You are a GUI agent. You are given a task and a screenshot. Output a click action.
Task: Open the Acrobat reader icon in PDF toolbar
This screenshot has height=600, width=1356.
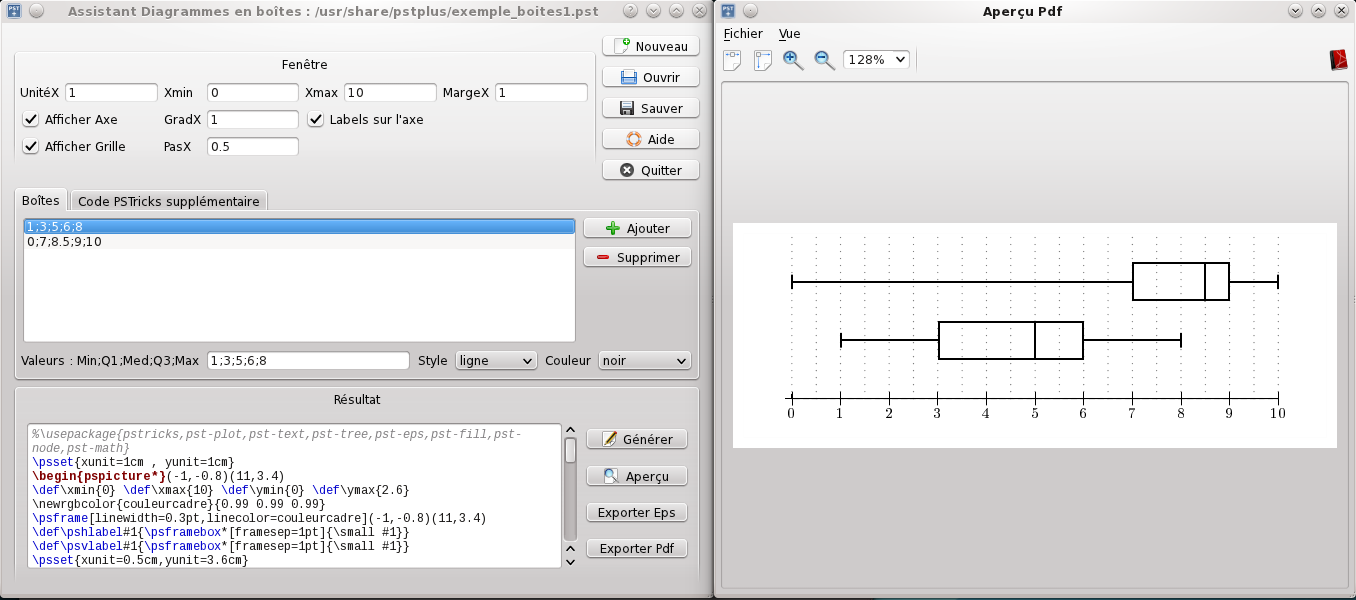point(1340,57)
